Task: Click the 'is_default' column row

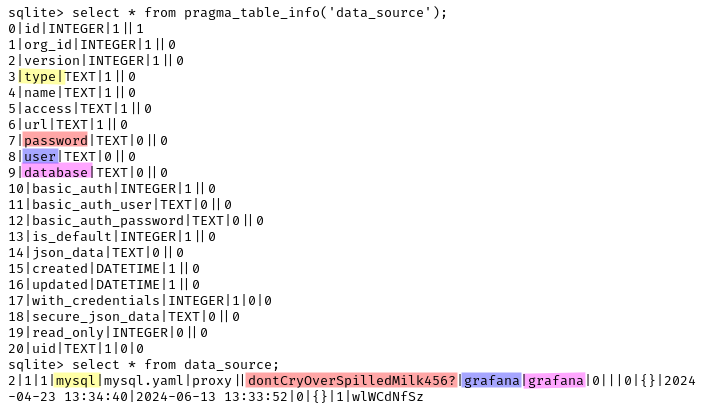Action: click(112, 237)
